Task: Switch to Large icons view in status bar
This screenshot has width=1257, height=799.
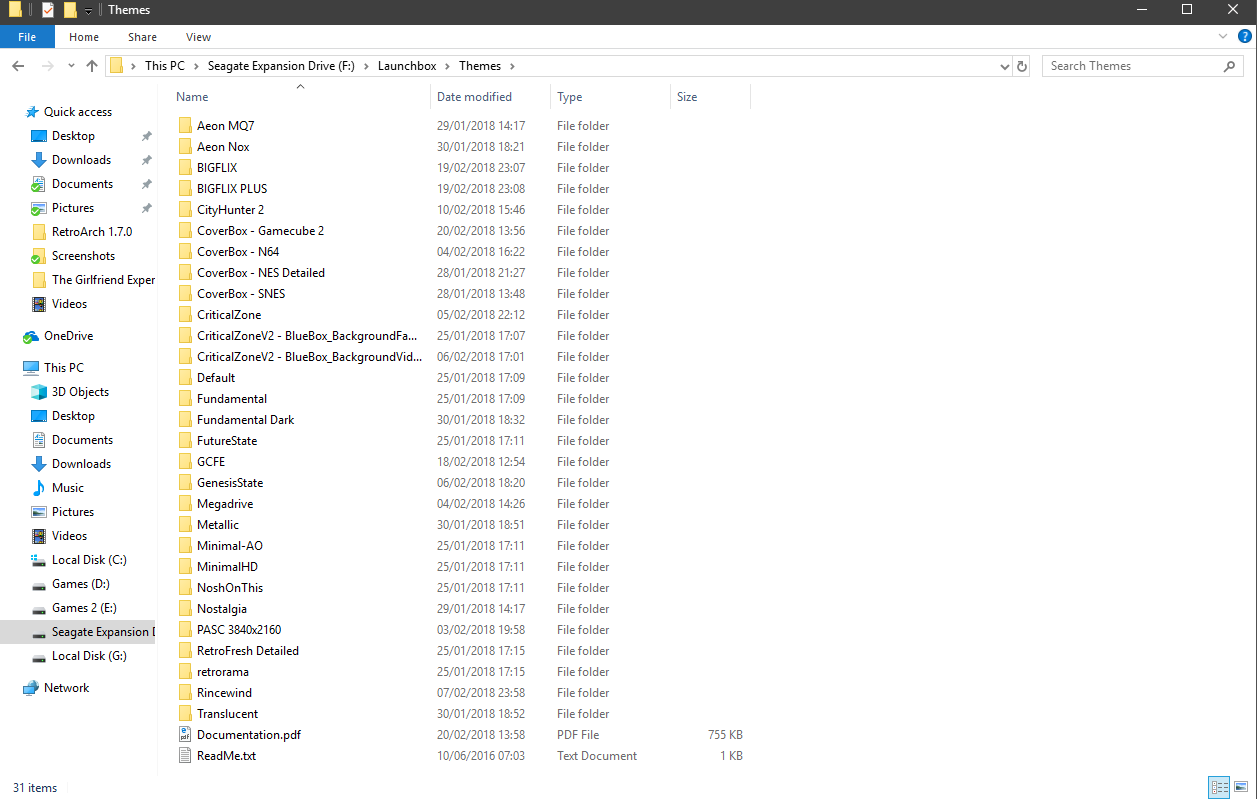Action: tap(1240, 788)
